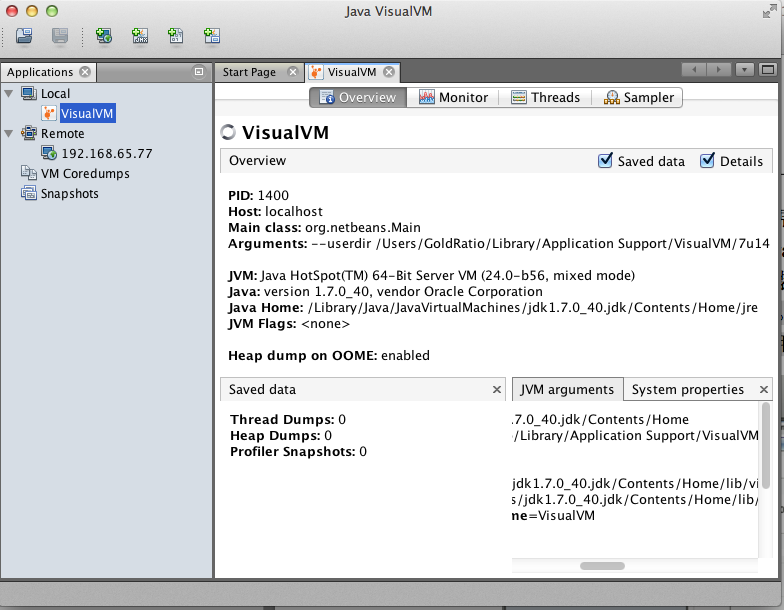Click horizontal scrollbar in JVM arguments
The image size is (784, 610).
(x=602, y=566)
